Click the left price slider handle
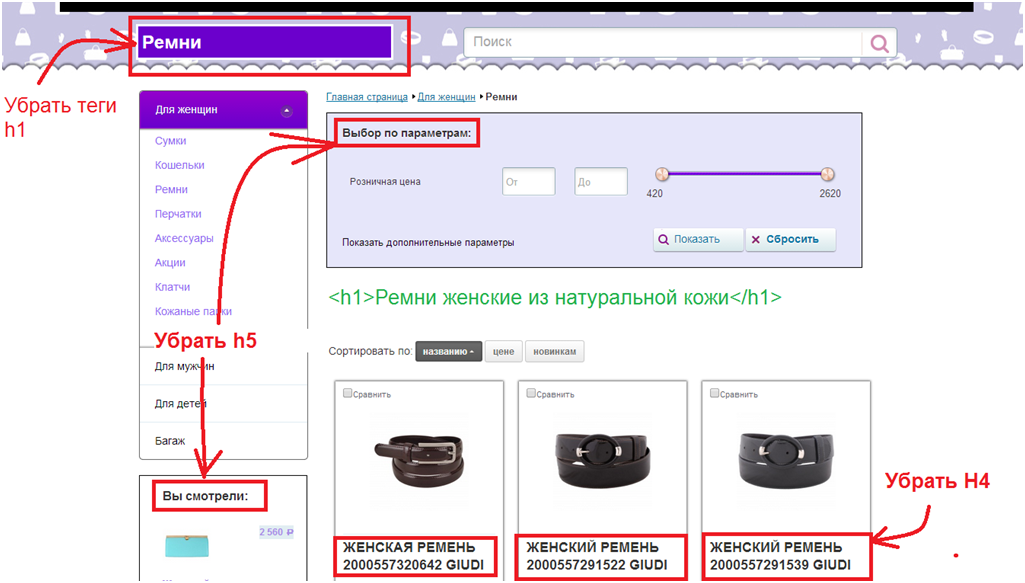The width and height of the screenshot is (1025, 583). coord(661,174)
